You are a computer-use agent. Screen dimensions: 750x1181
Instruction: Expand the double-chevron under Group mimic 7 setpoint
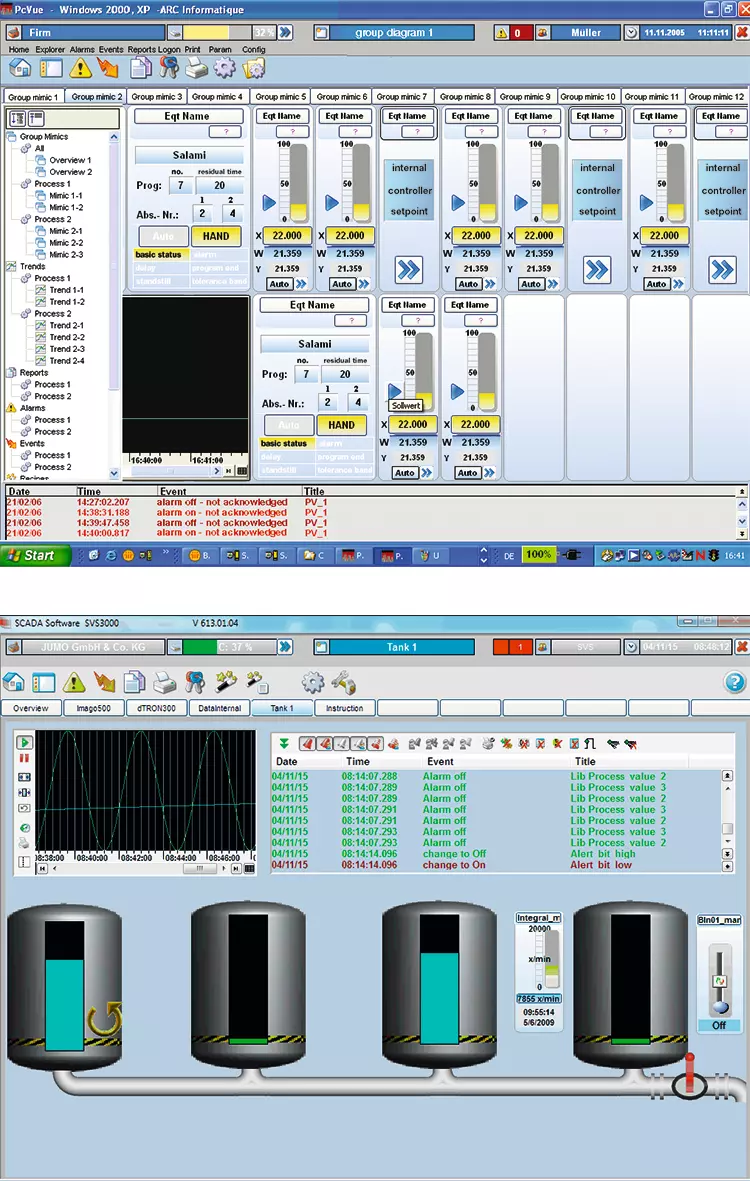click(x=408, y=269)
